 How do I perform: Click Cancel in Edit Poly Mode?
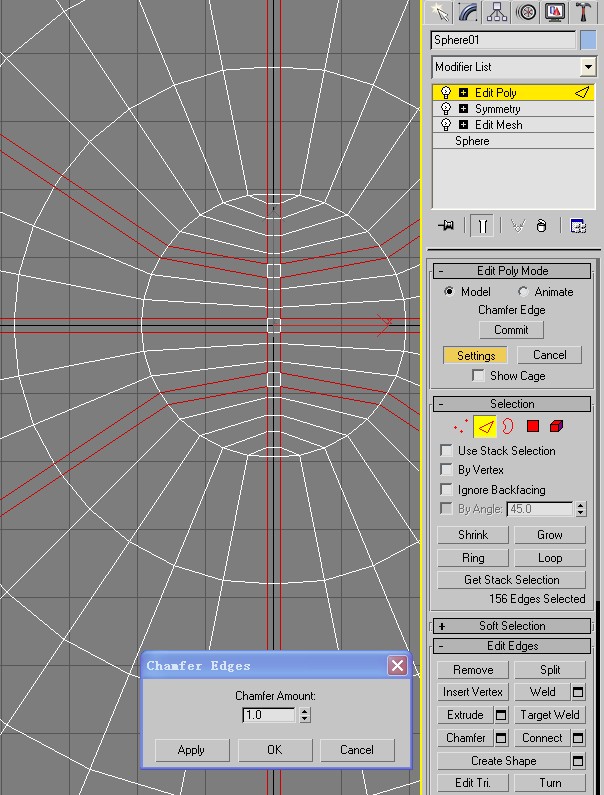tap(549, 355)
